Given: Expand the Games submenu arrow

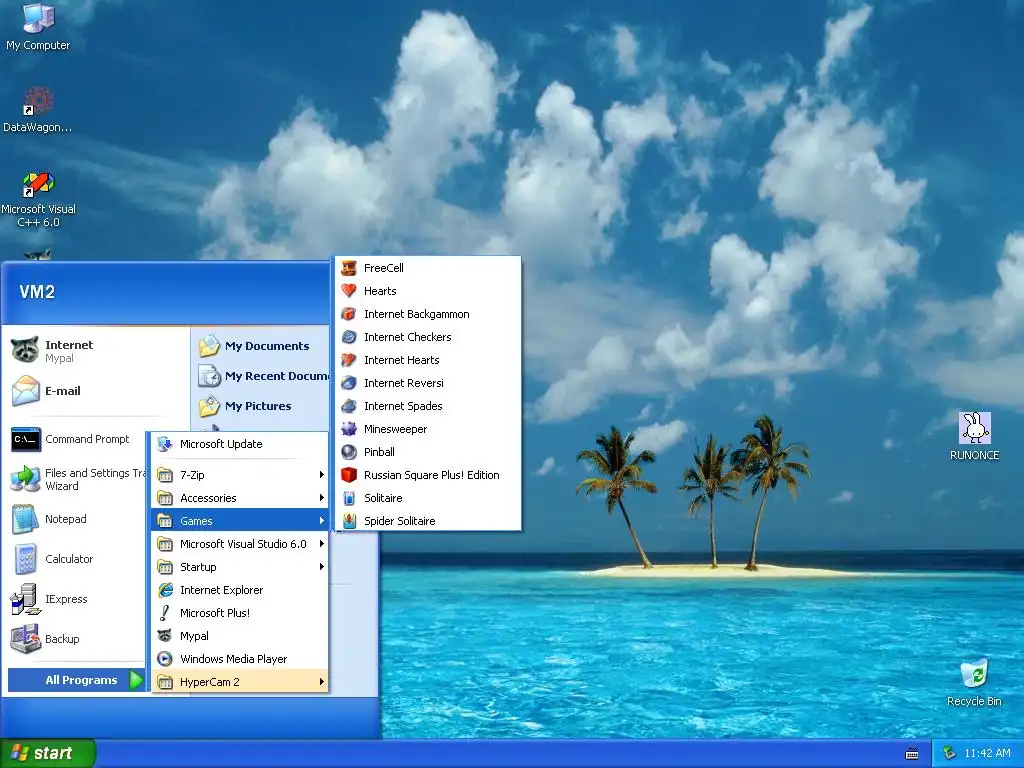Looking at the screenshot, I should pyautogui.click(x=321, y=520).
